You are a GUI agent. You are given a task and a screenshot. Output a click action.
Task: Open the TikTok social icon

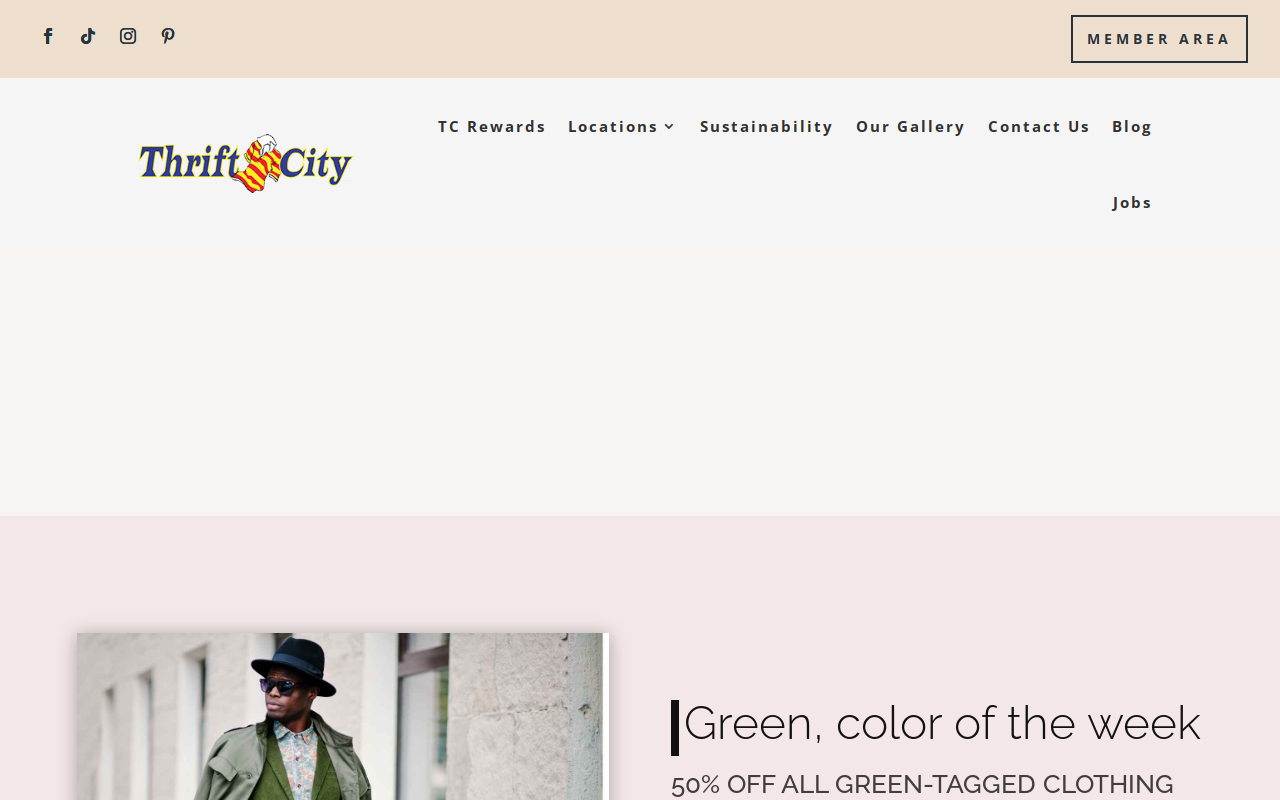pos(88,36)
